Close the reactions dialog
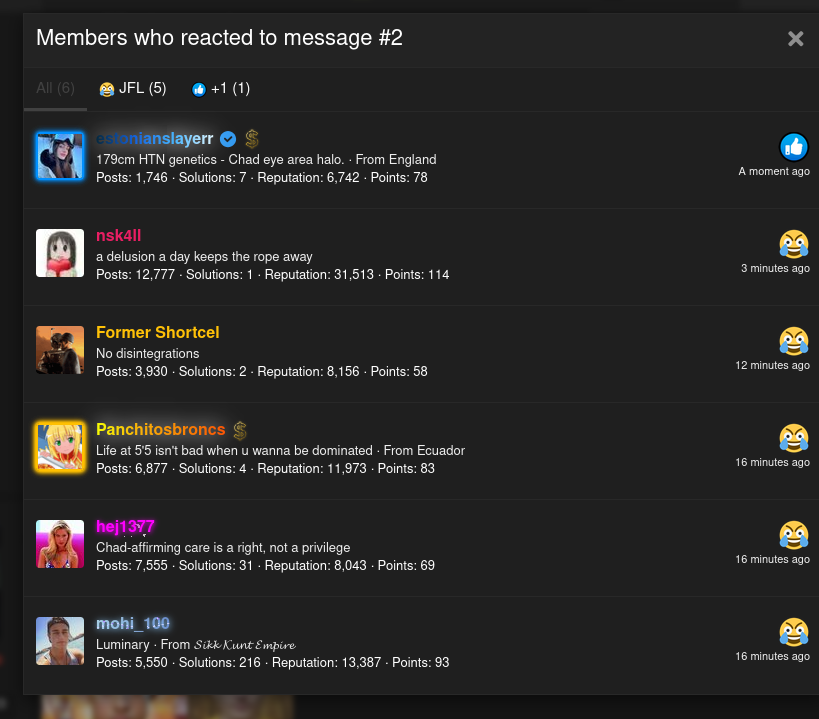The height and width of the screenshot is (719, 819). pyautogui.click(x=795, y=39)
